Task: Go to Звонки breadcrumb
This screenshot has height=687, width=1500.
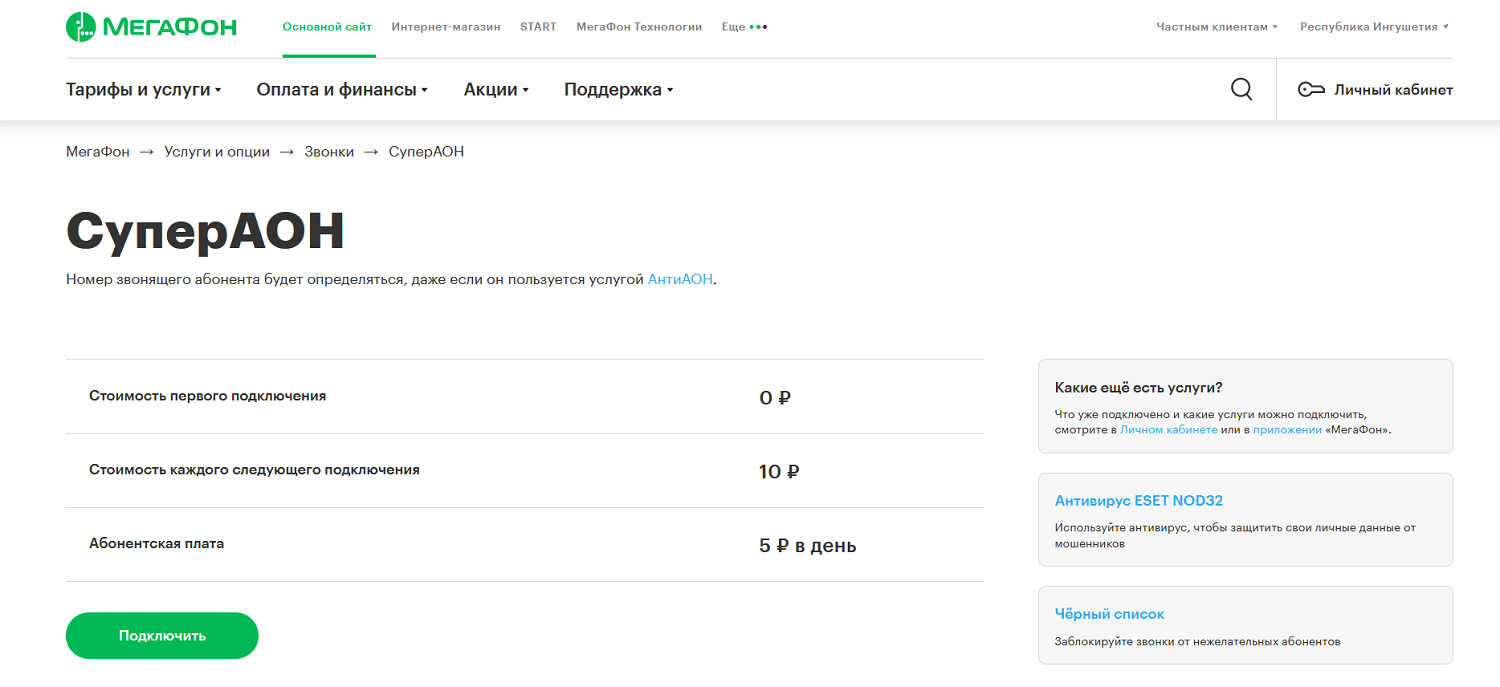Action: pos(329,152)
